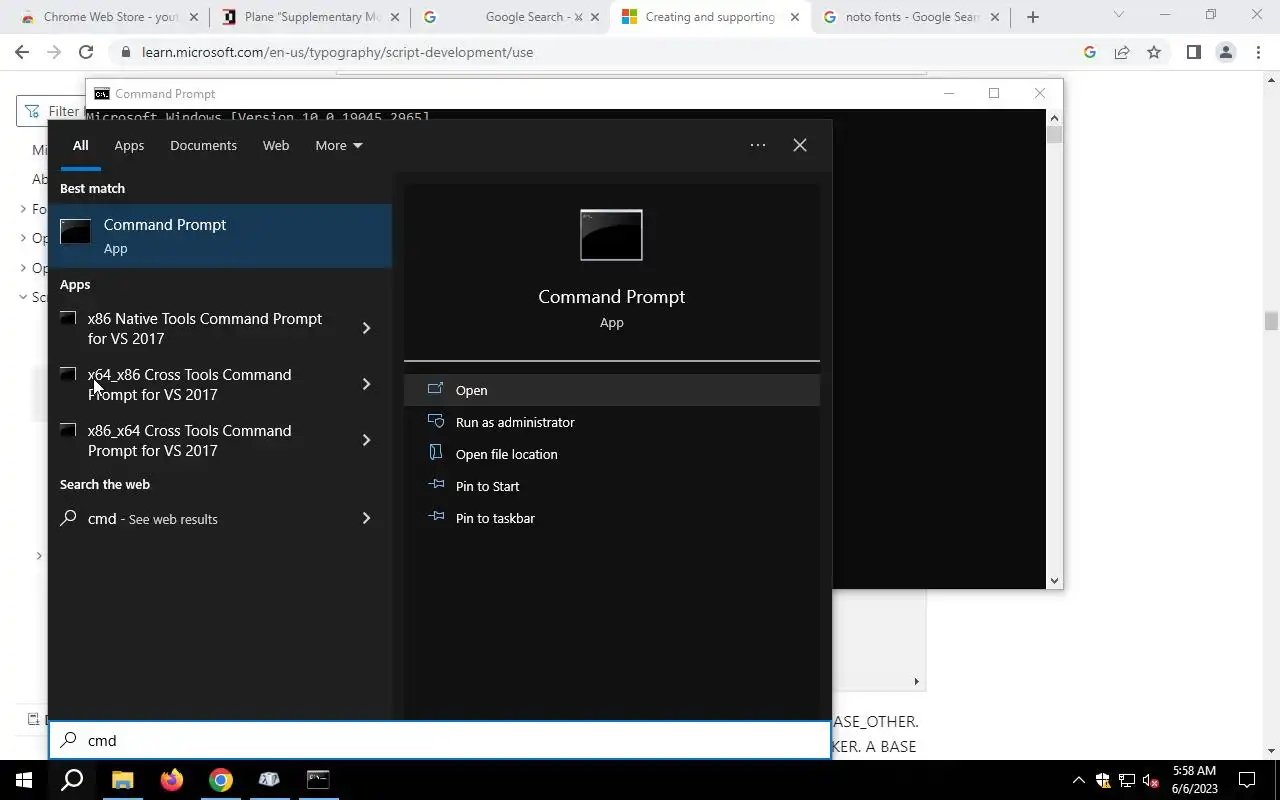
Task: Click Command Prompt window scrollbar down arrow
Action: tap(1054, 580)
